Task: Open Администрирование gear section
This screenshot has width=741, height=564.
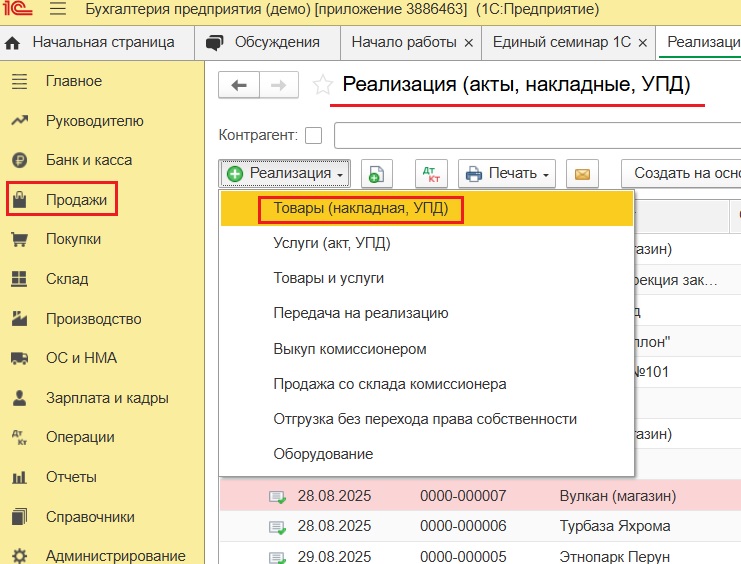Action: 115,555
